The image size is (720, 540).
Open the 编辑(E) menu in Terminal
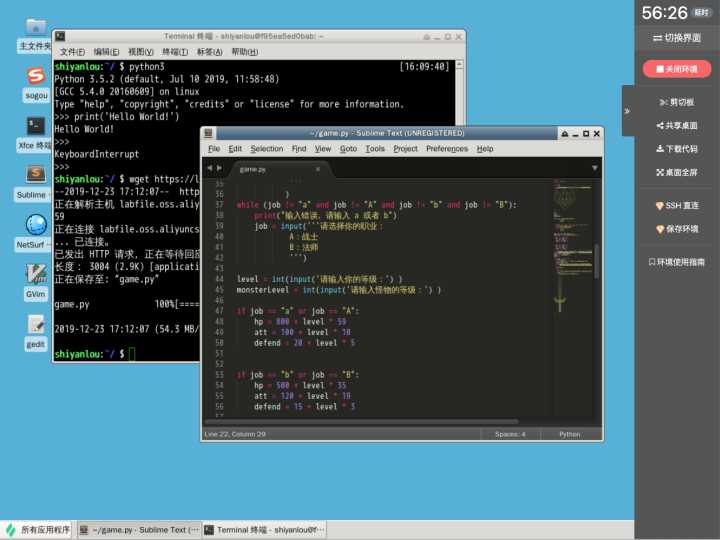coord(106,52)
